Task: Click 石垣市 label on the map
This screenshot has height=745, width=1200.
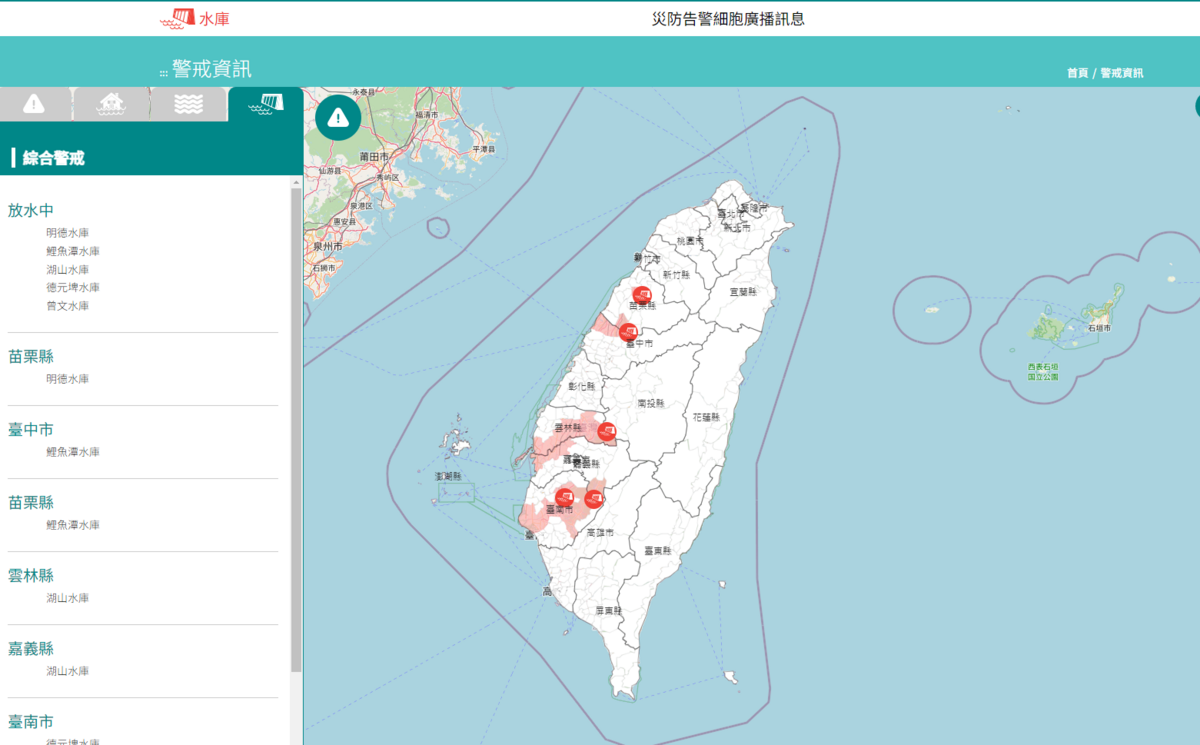Action: [x=1098, y=328]
